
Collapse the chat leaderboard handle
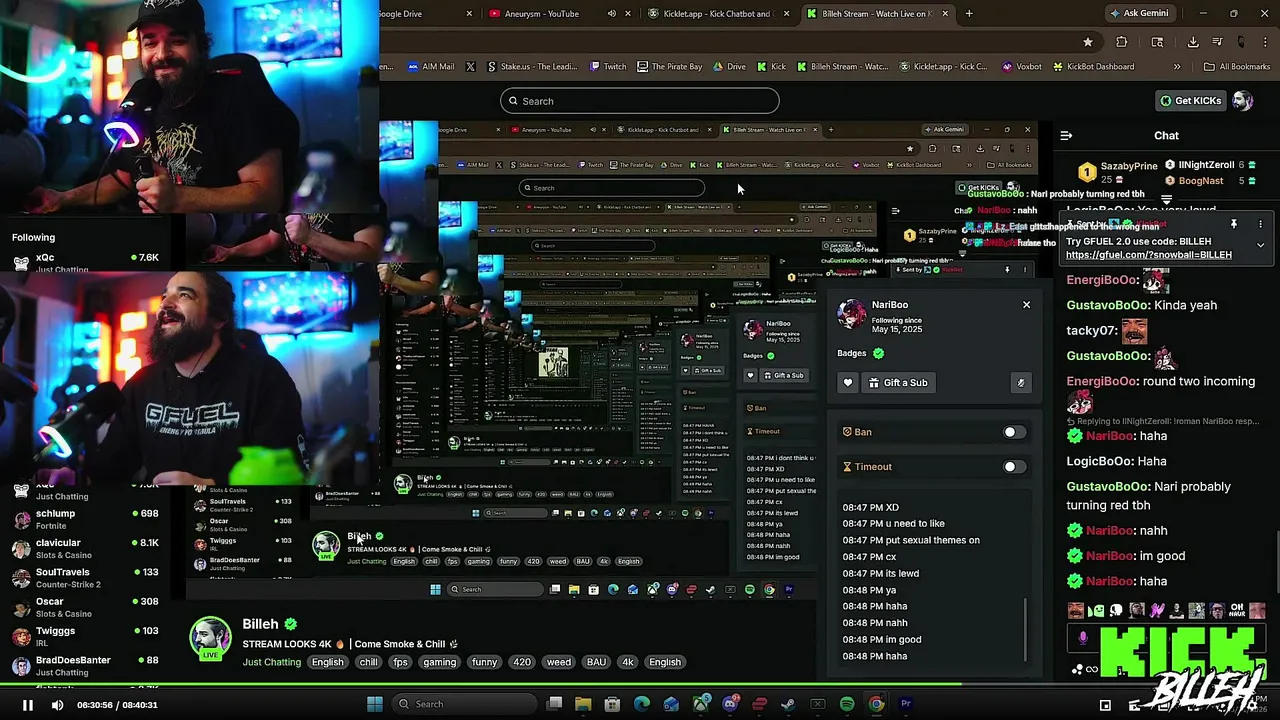tap(1166, 200)
